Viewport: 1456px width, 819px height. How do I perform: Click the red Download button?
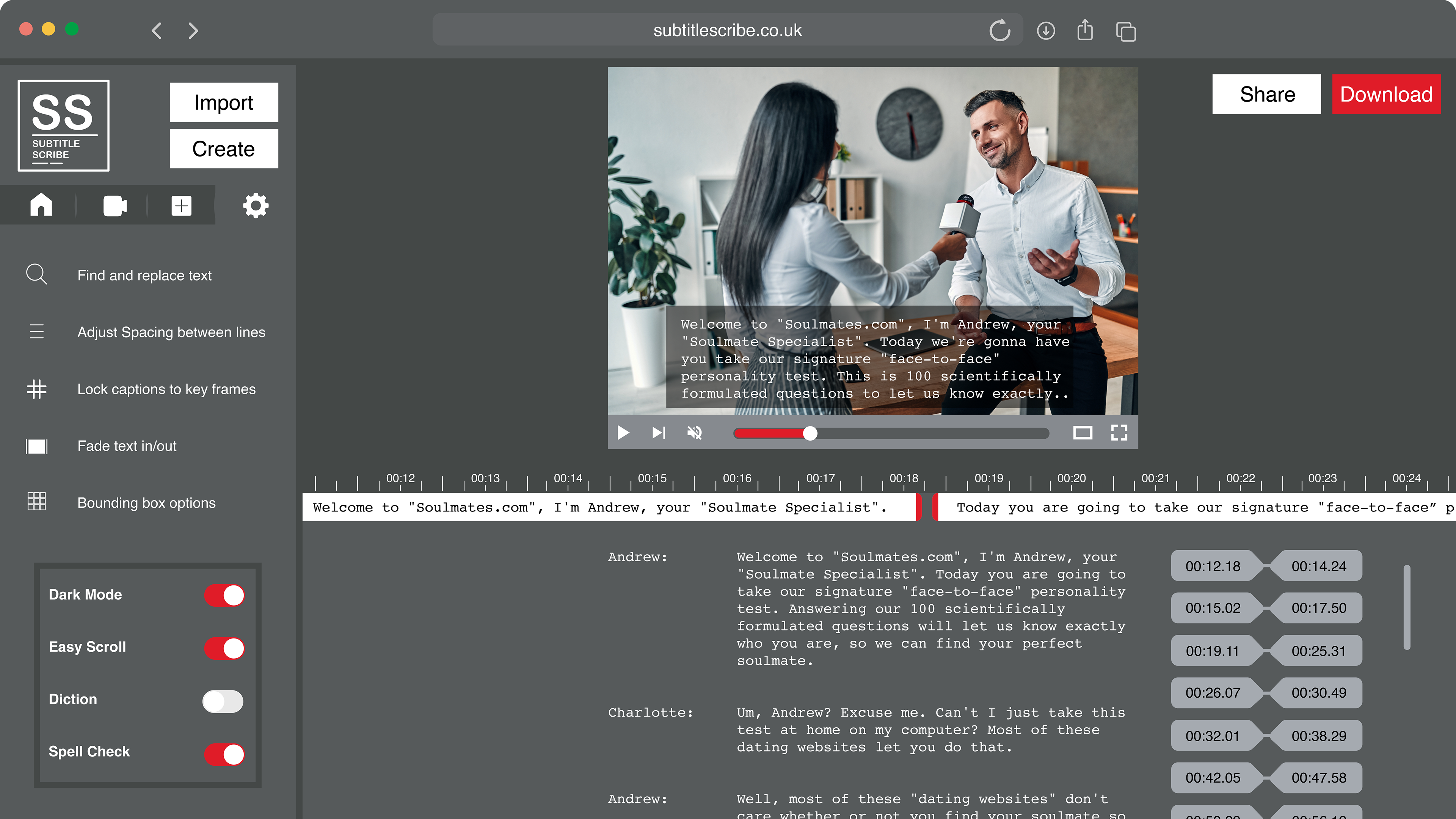(x=1385, y=94)
